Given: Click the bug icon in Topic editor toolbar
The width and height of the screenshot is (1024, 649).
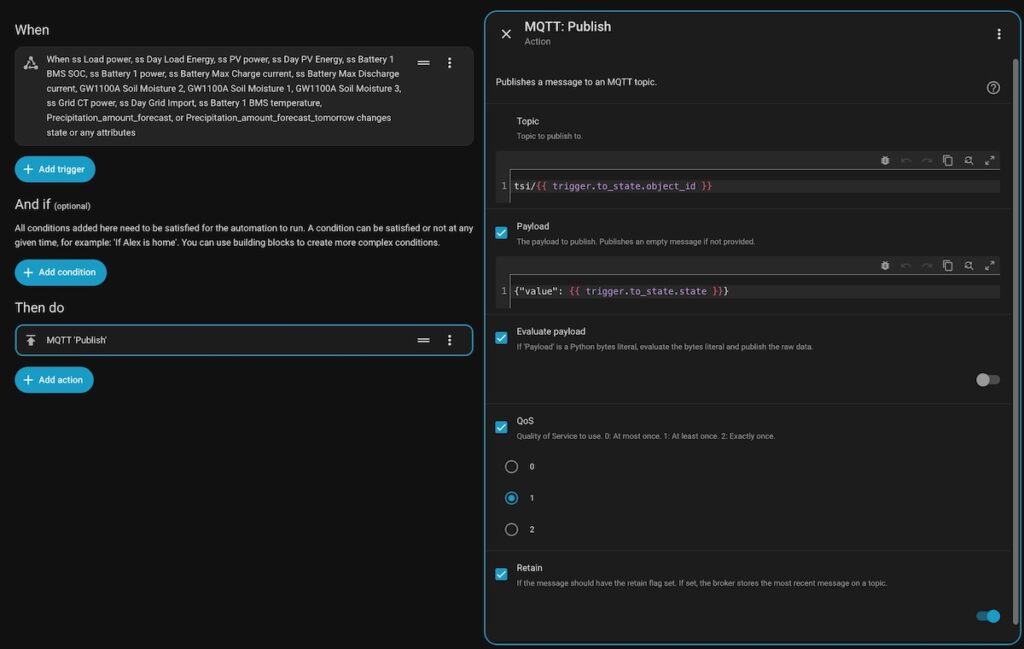Looking at the screenshot, I should [885, 160].
